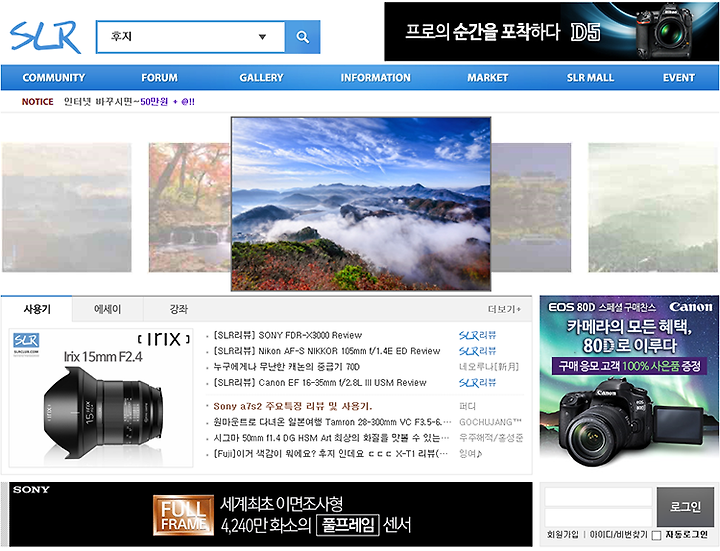Click the 더보기+ more link
720x551 pixels.
pos(504,309)
